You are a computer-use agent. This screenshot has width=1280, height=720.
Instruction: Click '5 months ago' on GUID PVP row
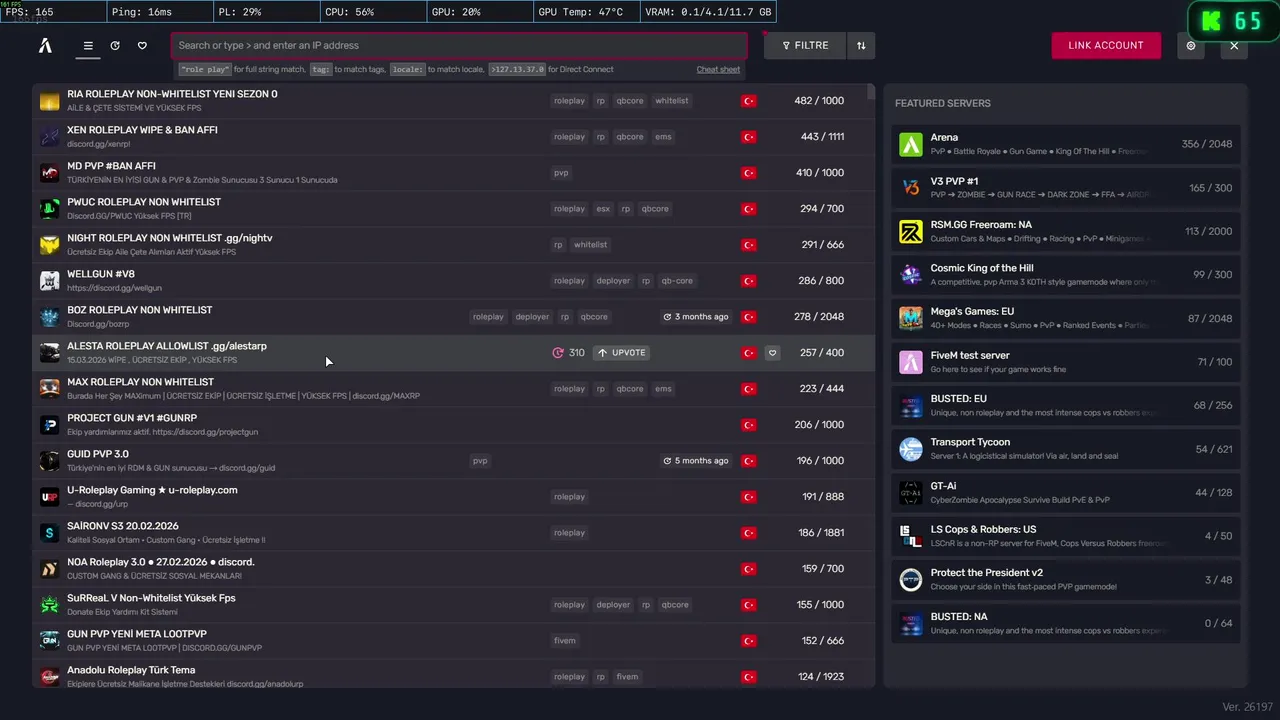(695, 461)
